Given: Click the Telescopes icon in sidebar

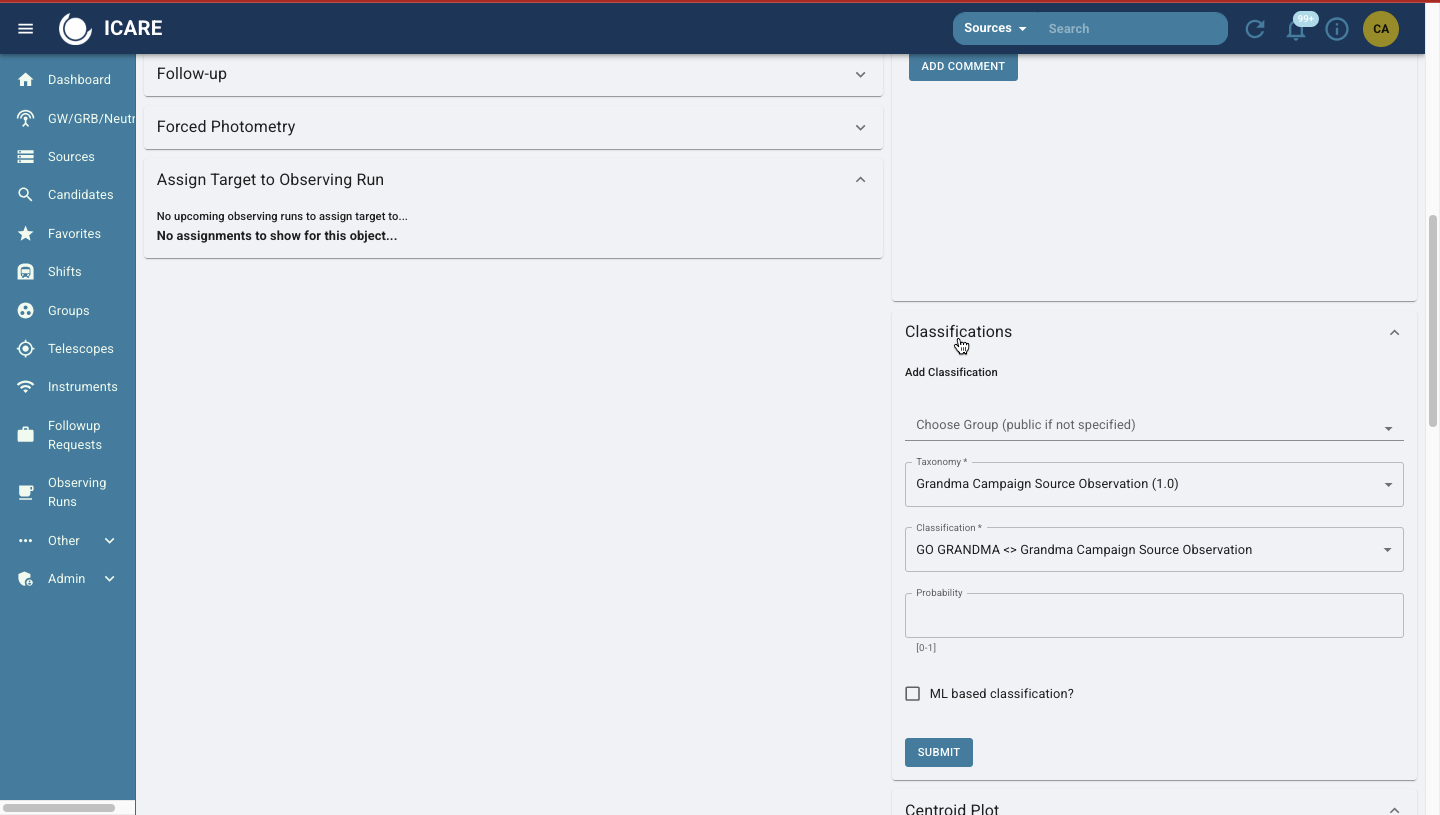Looking at the screenshot, I should [x=26, y=349].
